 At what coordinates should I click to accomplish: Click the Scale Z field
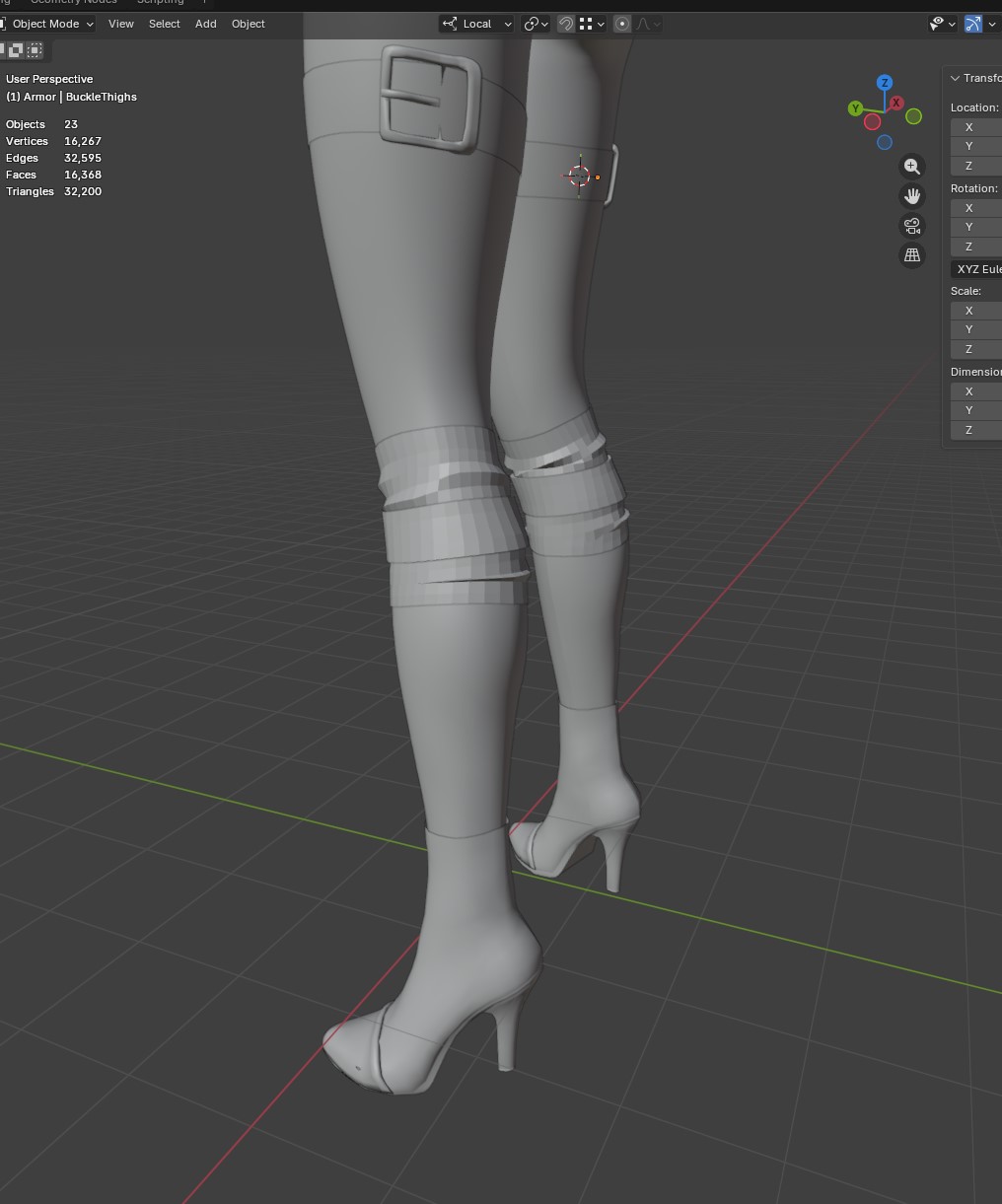pyautogui.click(x=976, y=349)
